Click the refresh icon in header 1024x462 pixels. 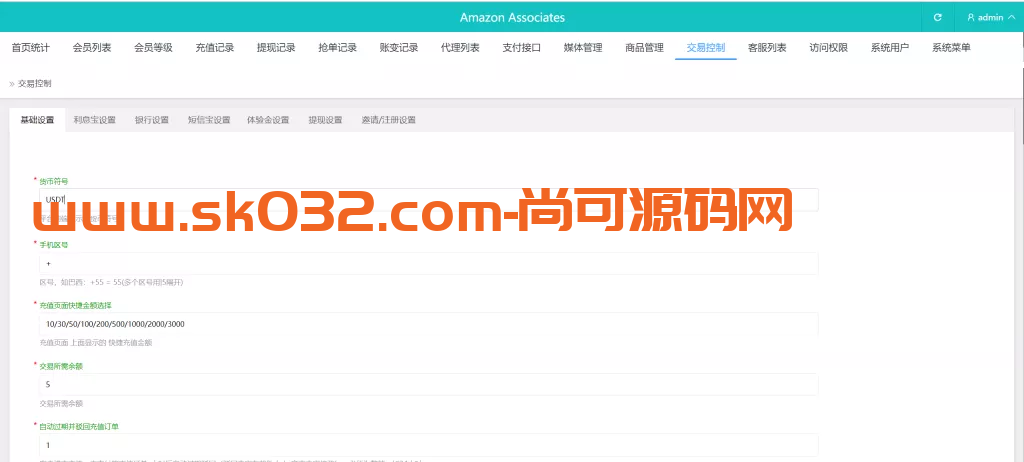(938, 18)
